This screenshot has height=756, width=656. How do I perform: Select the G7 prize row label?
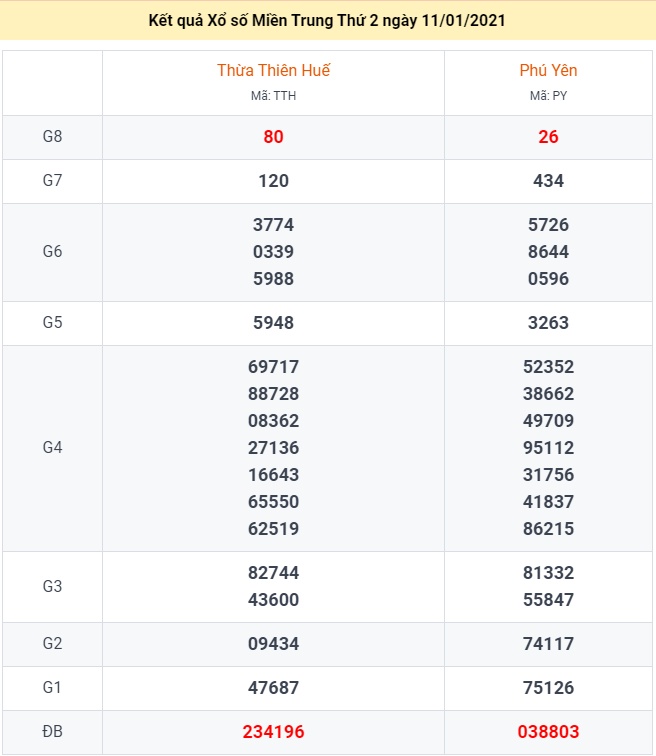click(x=52, y=180)
